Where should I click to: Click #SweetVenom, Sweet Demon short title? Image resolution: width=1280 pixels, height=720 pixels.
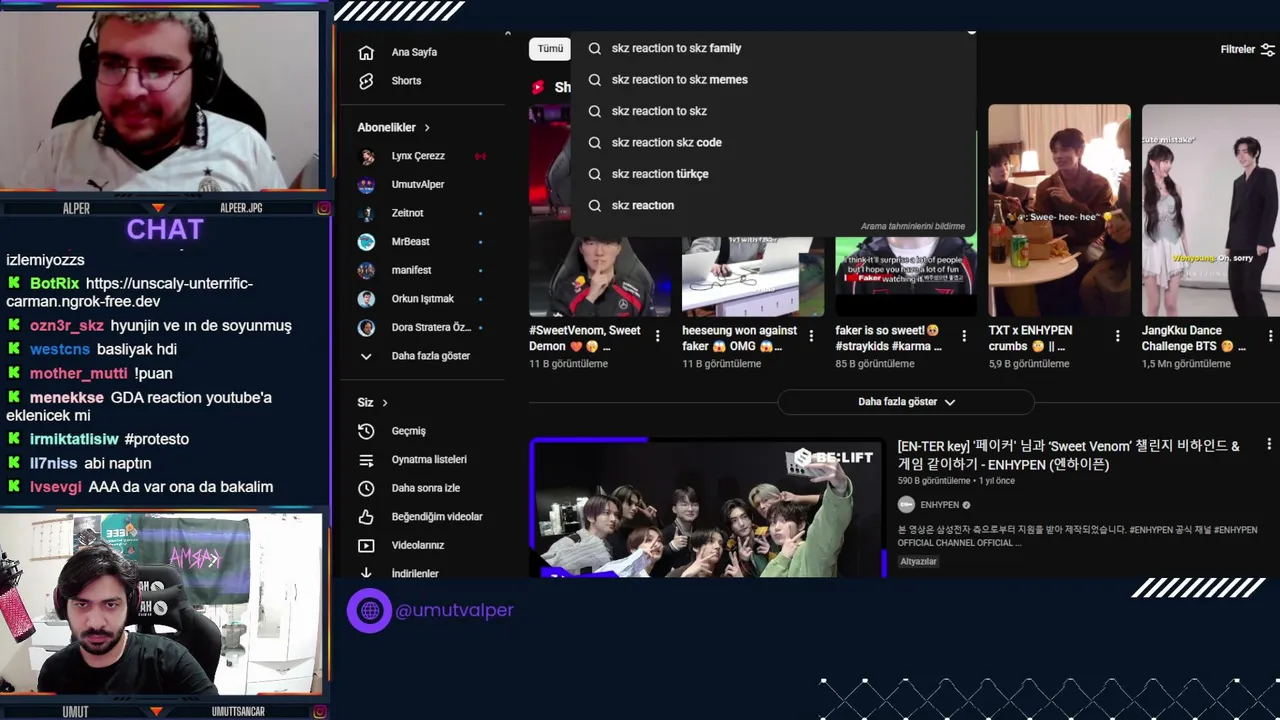tap(586, 338)
